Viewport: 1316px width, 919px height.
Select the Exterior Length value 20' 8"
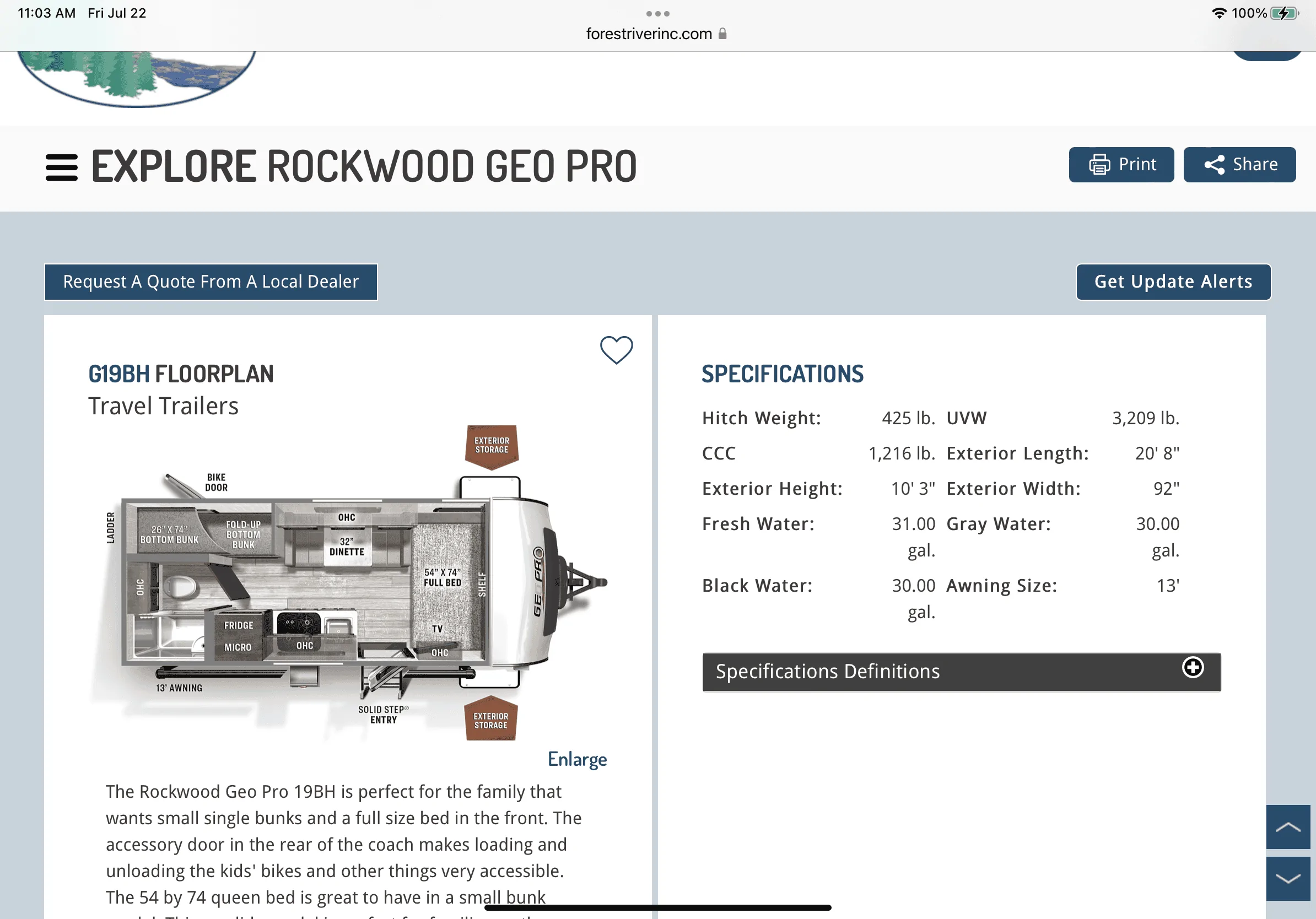click(x=1157, y=453)
